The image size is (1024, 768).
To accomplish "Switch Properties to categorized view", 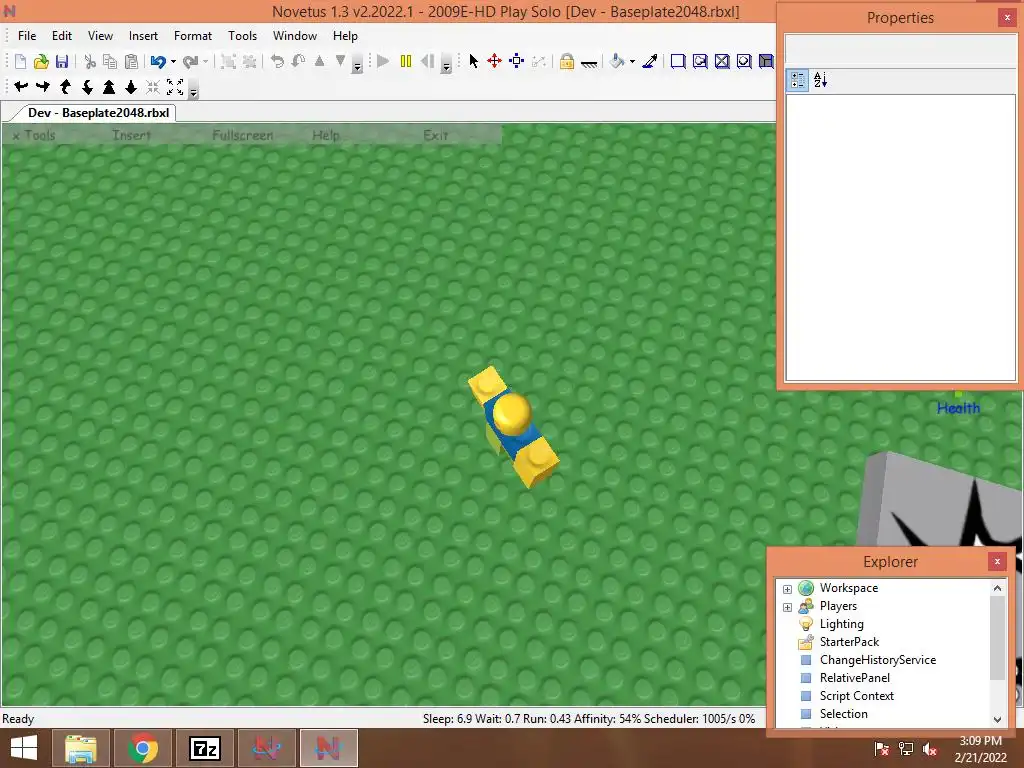I will pos(797,80).
